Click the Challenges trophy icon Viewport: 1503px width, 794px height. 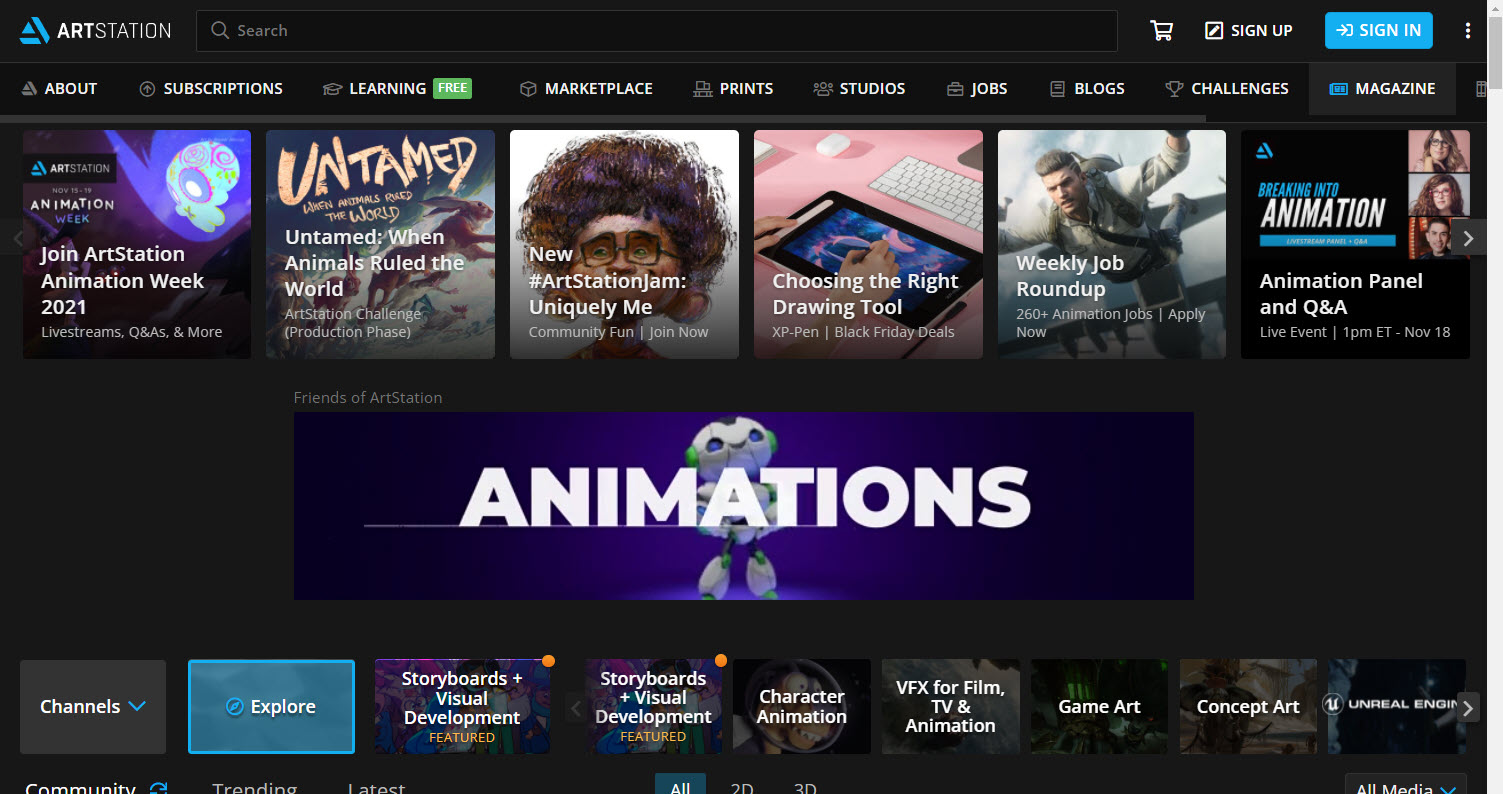pyautogui.click(x=1174, y=89)
